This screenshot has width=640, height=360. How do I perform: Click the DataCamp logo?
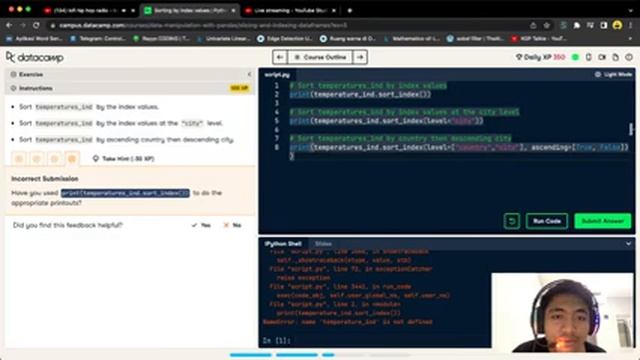[35, 58]
